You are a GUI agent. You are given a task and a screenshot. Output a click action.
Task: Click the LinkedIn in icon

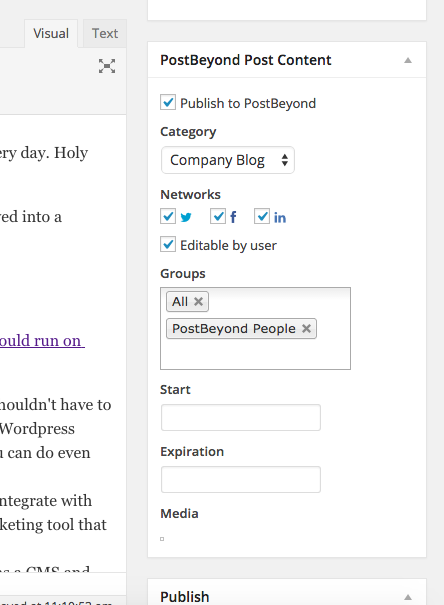point(280,218)
